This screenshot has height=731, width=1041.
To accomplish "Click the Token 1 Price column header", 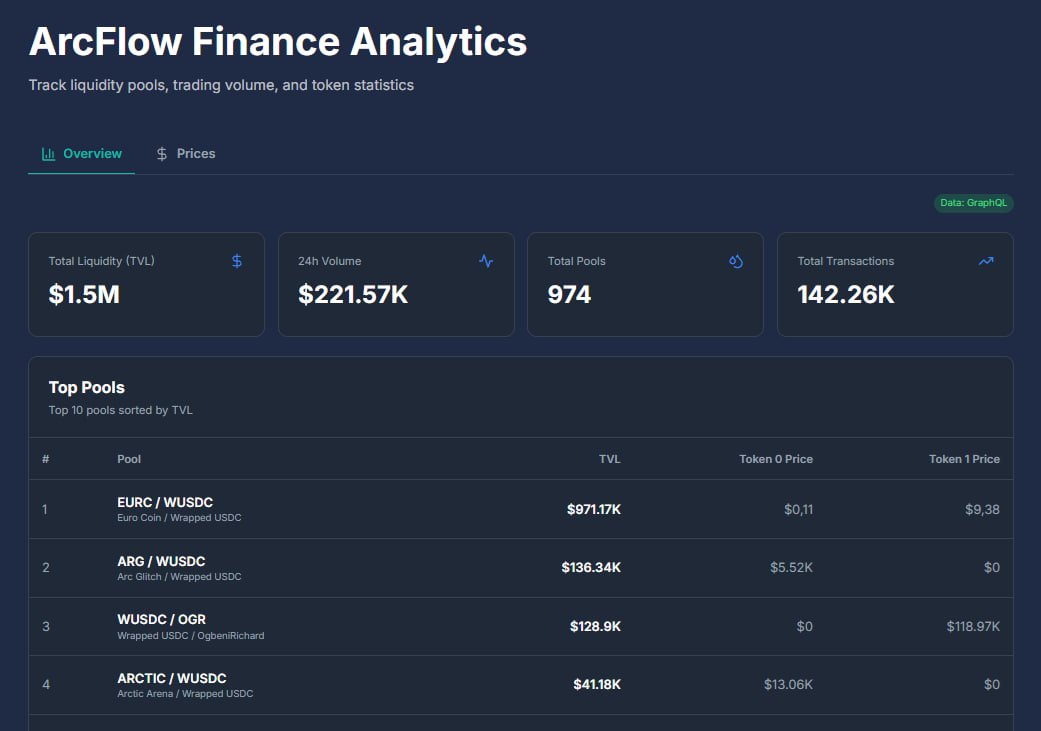I will pyautogui.click(x=962, y=459).
